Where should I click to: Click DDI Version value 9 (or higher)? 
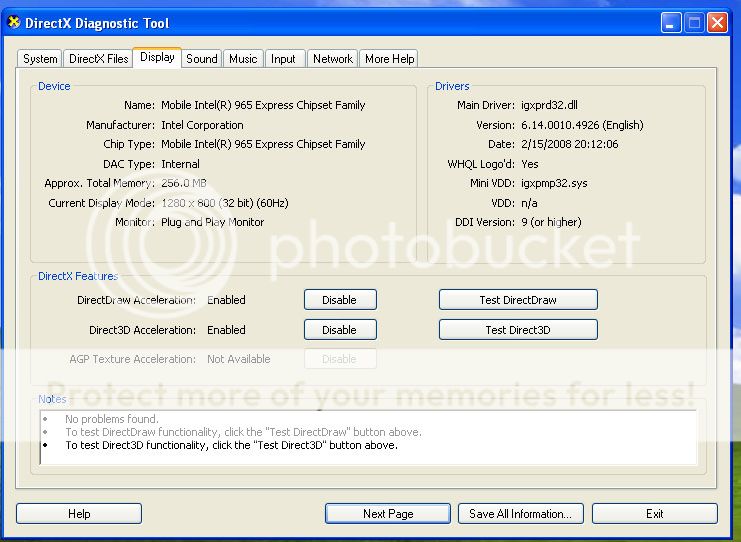551,222
